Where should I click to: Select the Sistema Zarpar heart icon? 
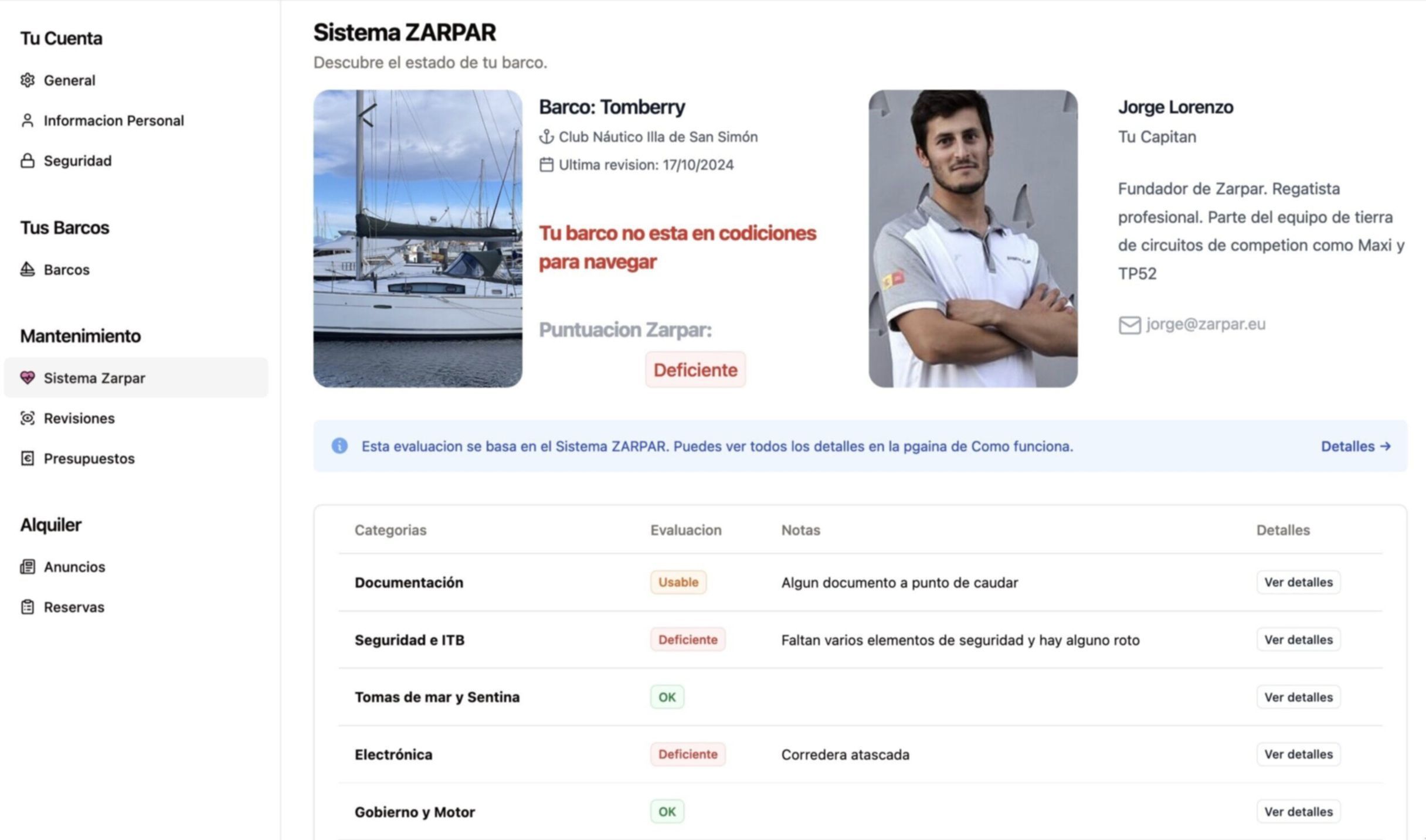click(27, 378)
